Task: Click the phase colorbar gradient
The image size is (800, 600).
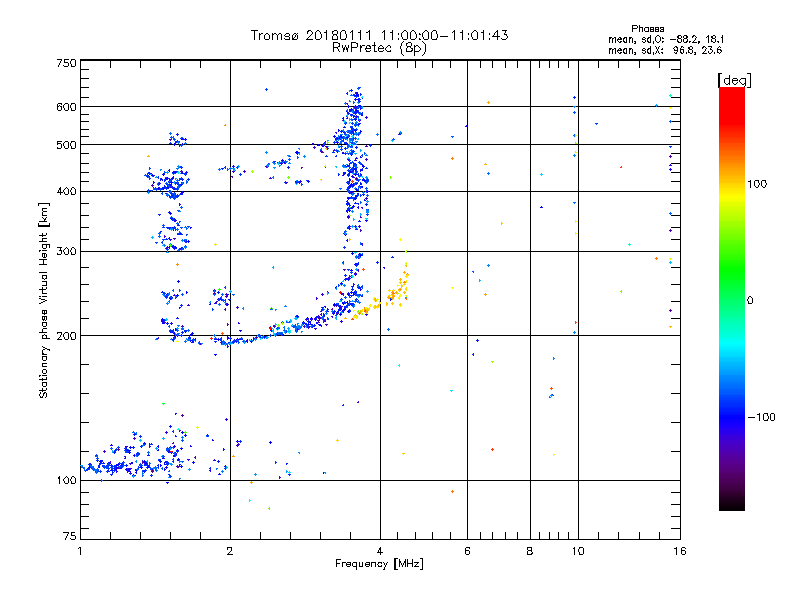Action: 732,299
